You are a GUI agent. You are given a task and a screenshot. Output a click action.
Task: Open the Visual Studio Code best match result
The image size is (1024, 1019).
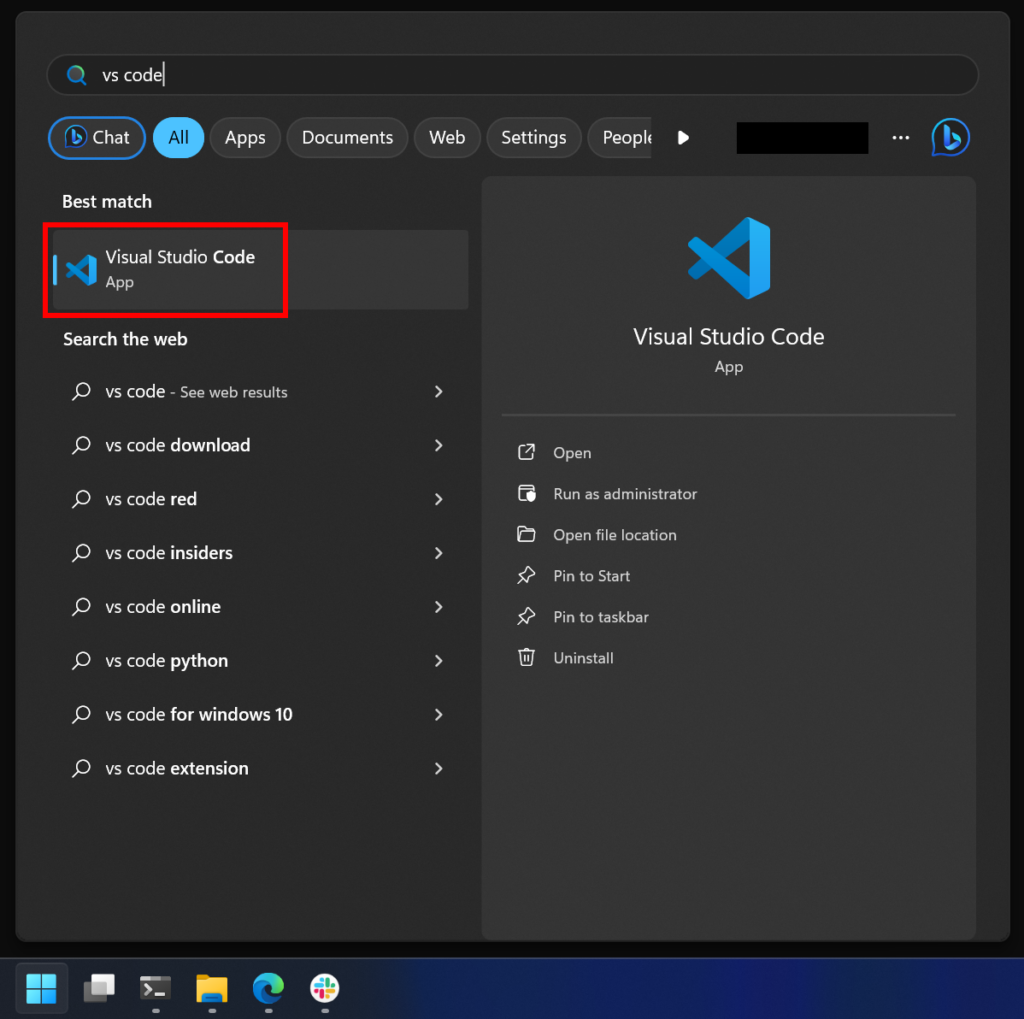[261, 270]
